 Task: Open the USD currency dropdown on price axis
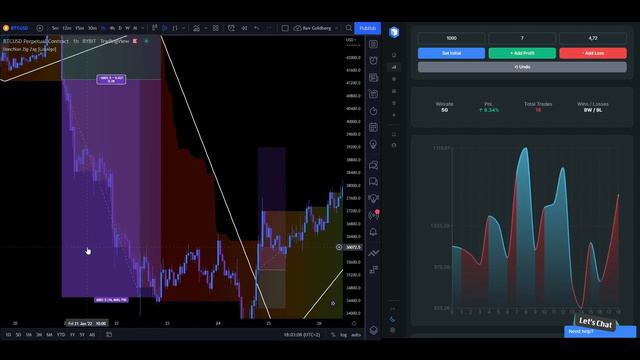point(351,40)
